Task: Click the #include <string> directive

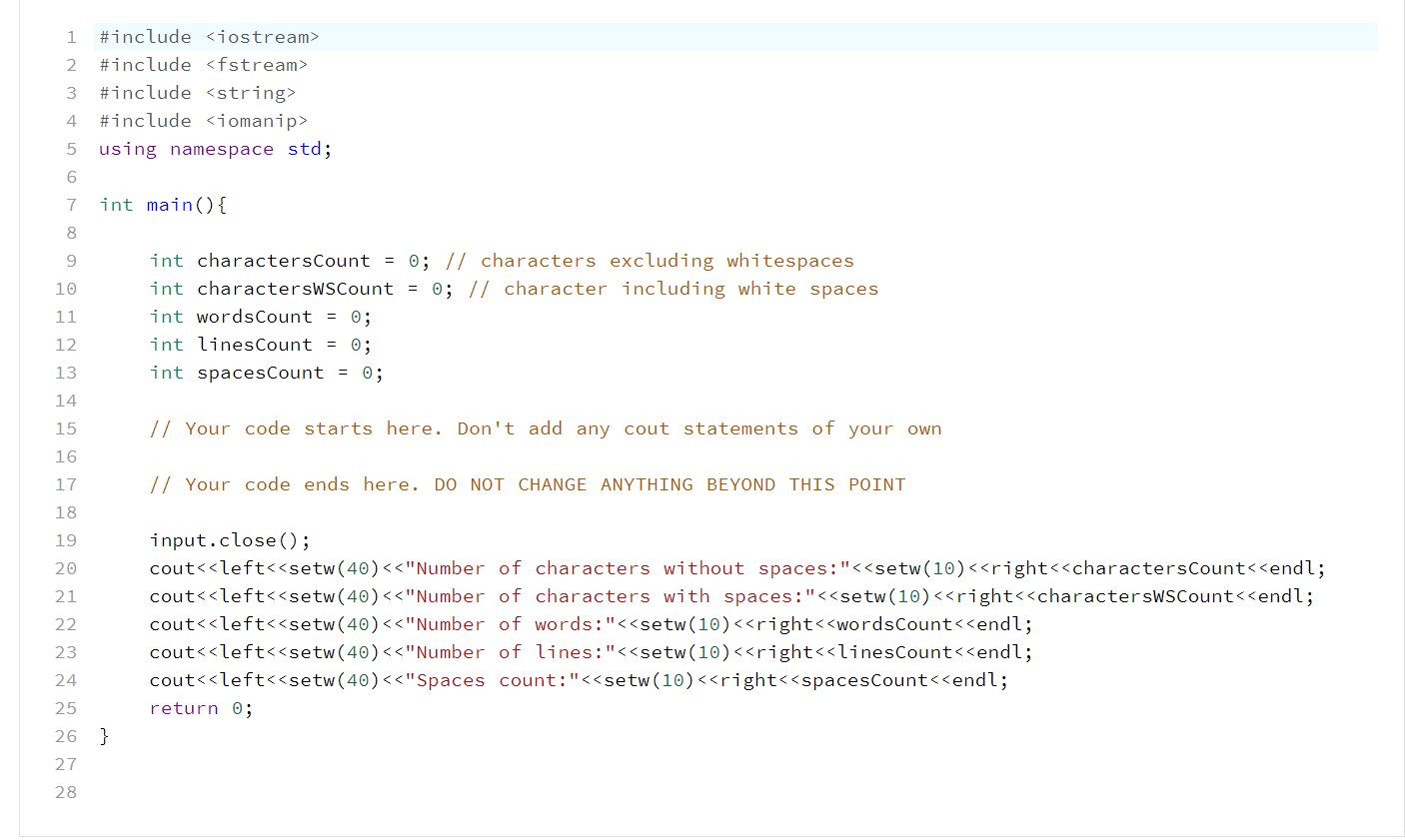Action: [198, 92]
